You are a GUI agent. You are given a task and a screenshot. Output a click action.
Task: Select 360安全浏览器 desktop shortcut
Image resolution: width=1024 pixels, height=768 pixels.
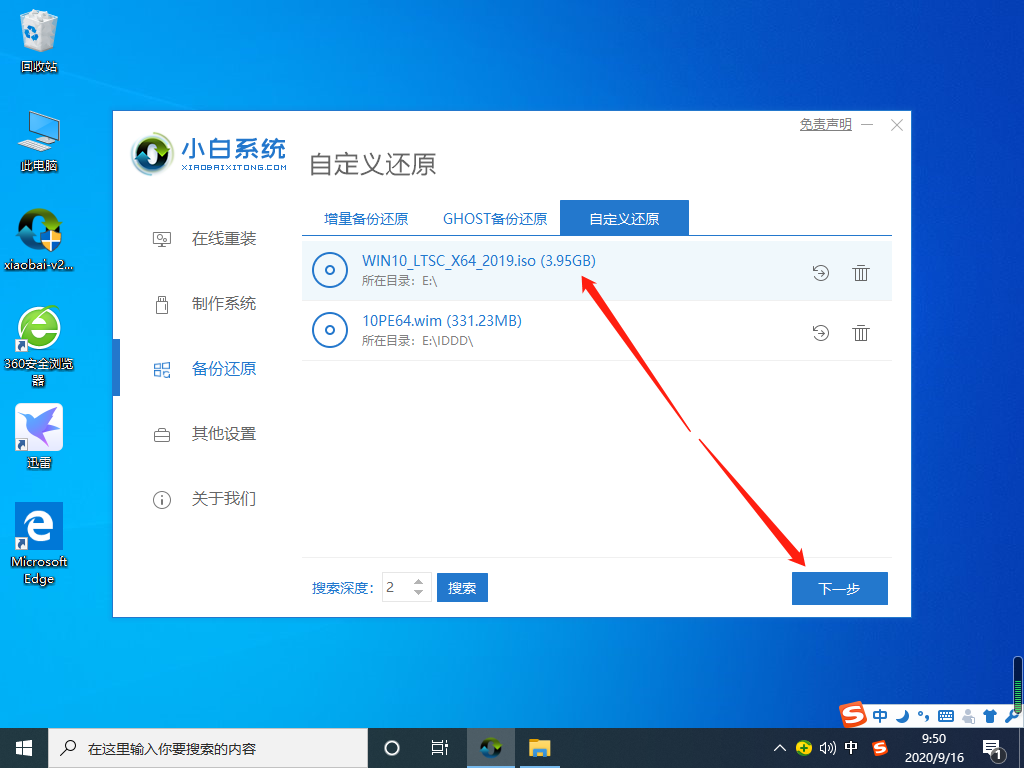(39, 346)
